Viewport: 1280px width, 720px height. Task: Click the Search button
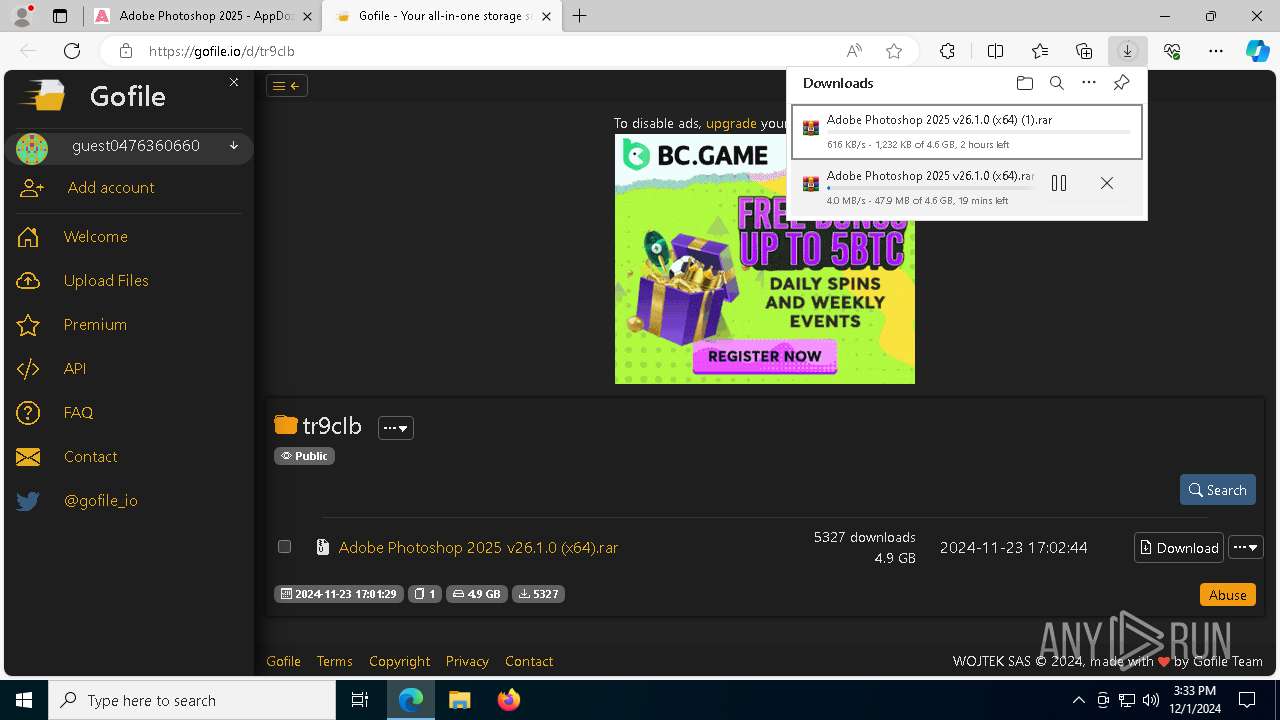click(x=1217, y=490)
